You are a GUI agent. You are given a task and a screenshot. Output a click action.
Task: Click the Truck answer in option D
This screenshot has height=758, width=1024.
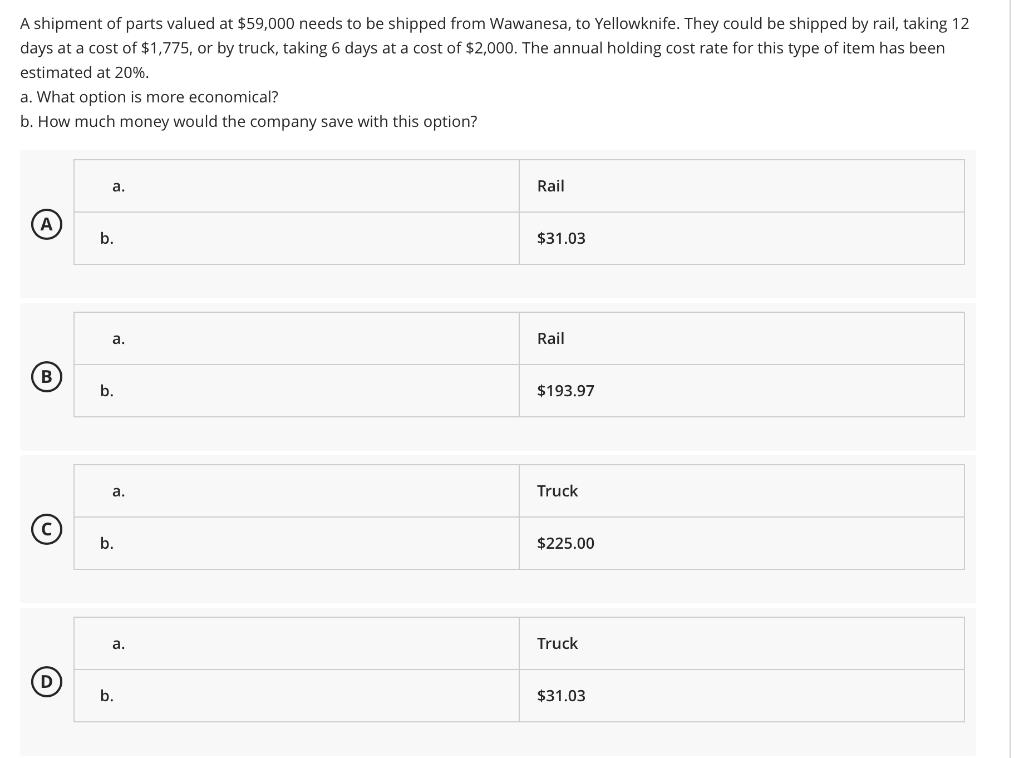(557, 643)
